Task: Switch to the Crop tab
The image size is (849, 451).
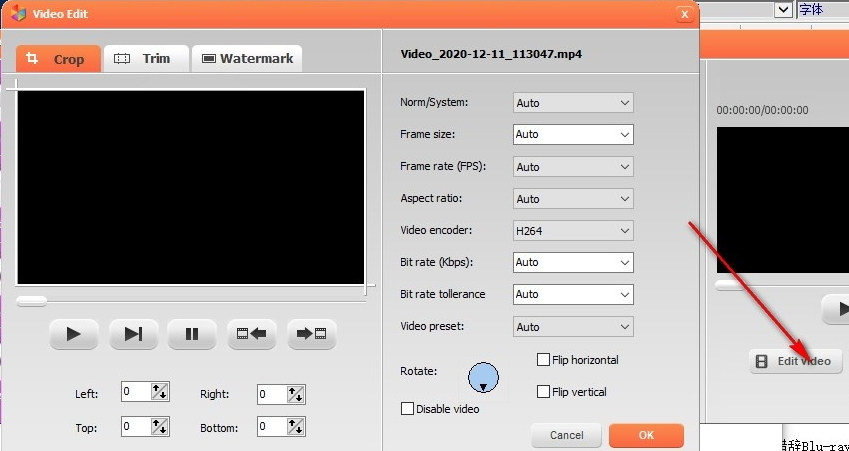Action: [58, 58]
